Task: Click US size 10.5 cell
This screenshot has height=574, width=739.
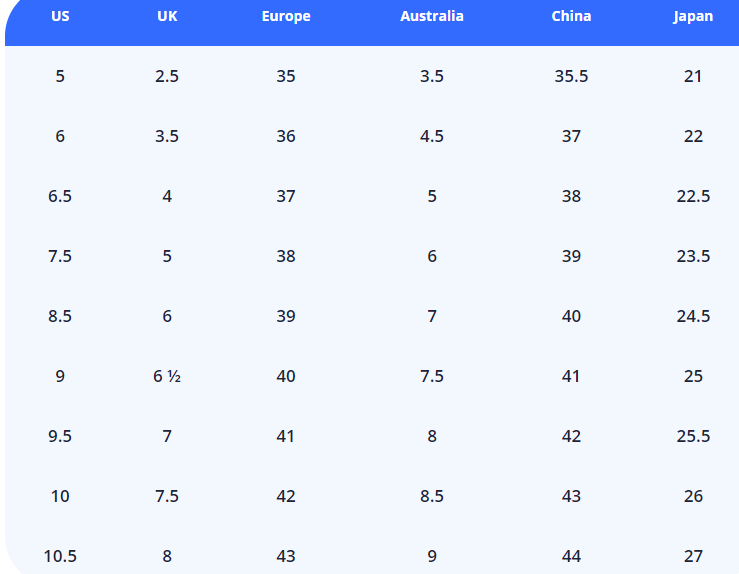Action: [60, 556]
